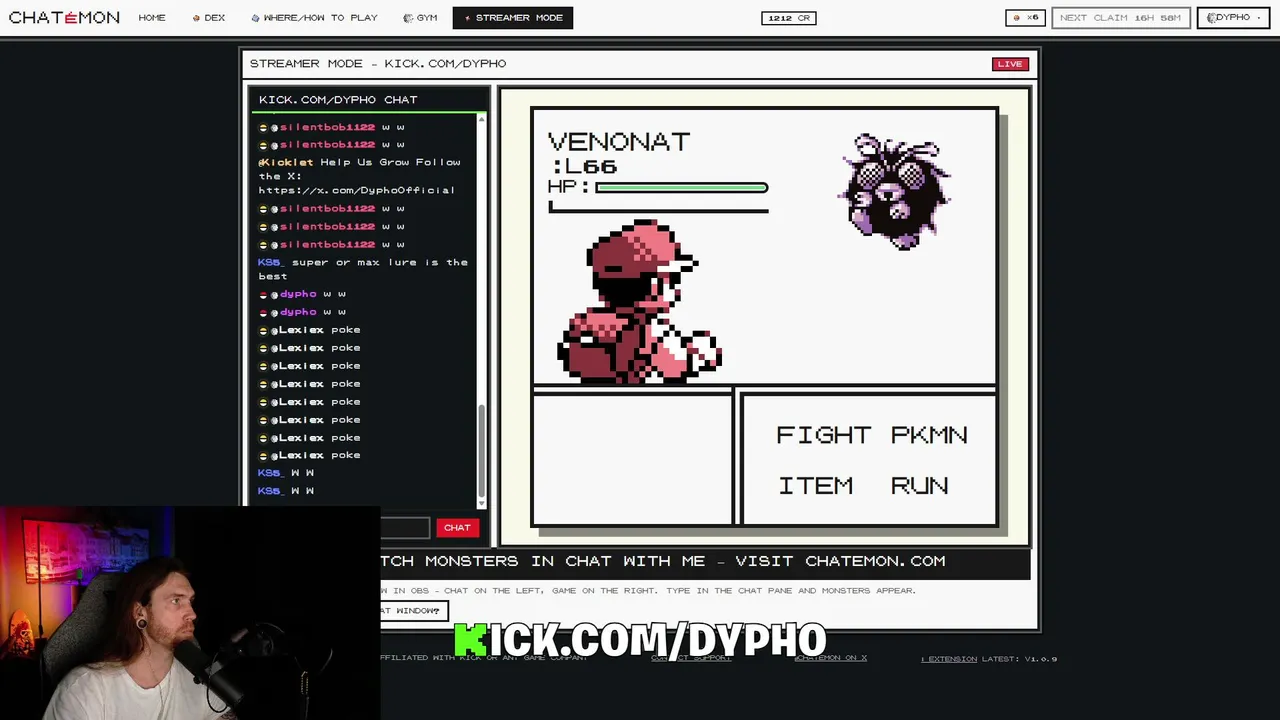This screenshot has width=1280, height=720.
Task: Open Where/How To Play page
Action: pyautogui.click(x=314, y=17)
